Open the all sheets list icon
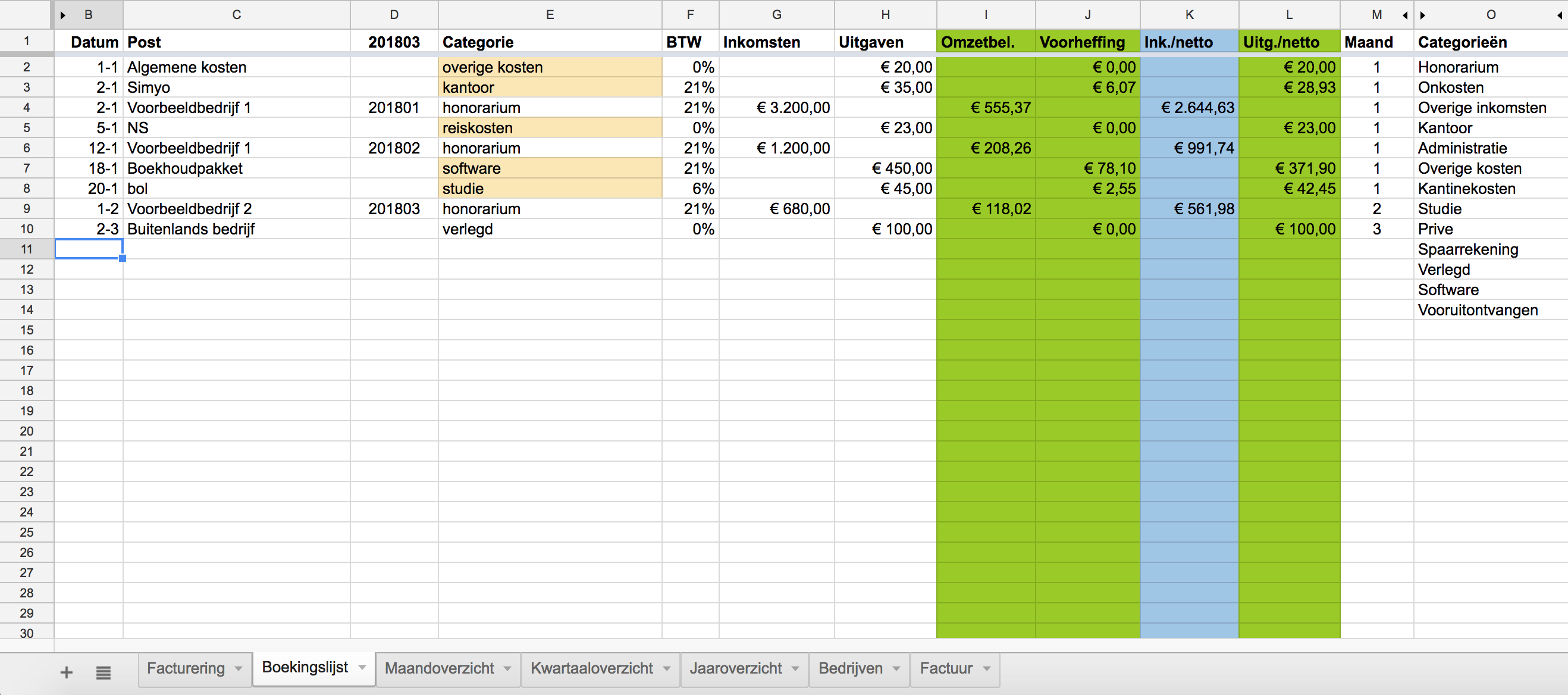Viewport: 1568px width, 695px height. pyautogui.click(x=103, y=672)
